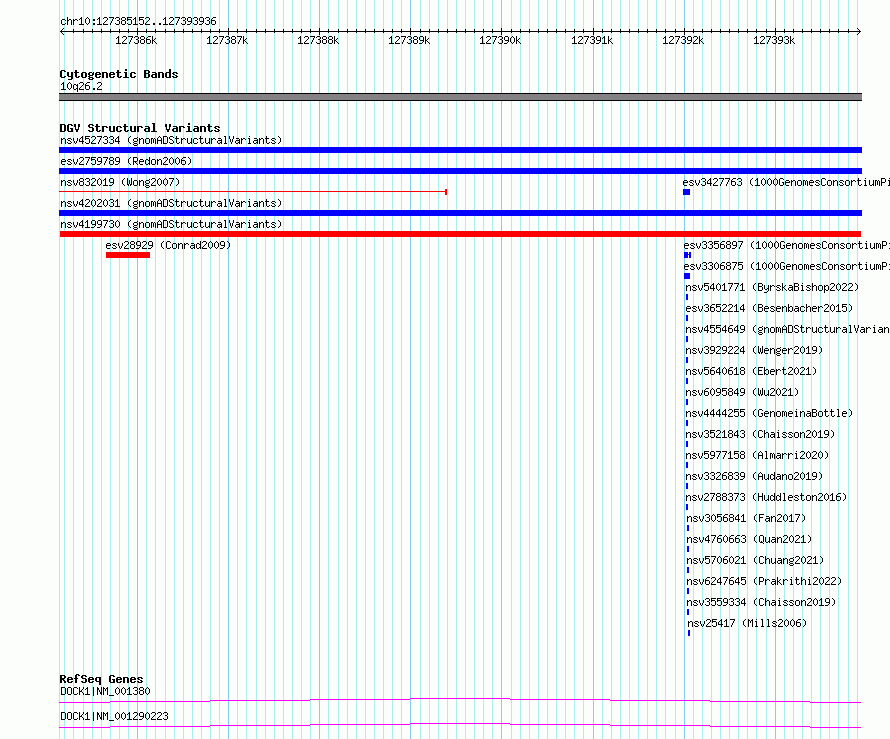The image size is (890, 739).
Task: Open esv3306875 1000GenomesConsortium label
Action: click(787, 266)
